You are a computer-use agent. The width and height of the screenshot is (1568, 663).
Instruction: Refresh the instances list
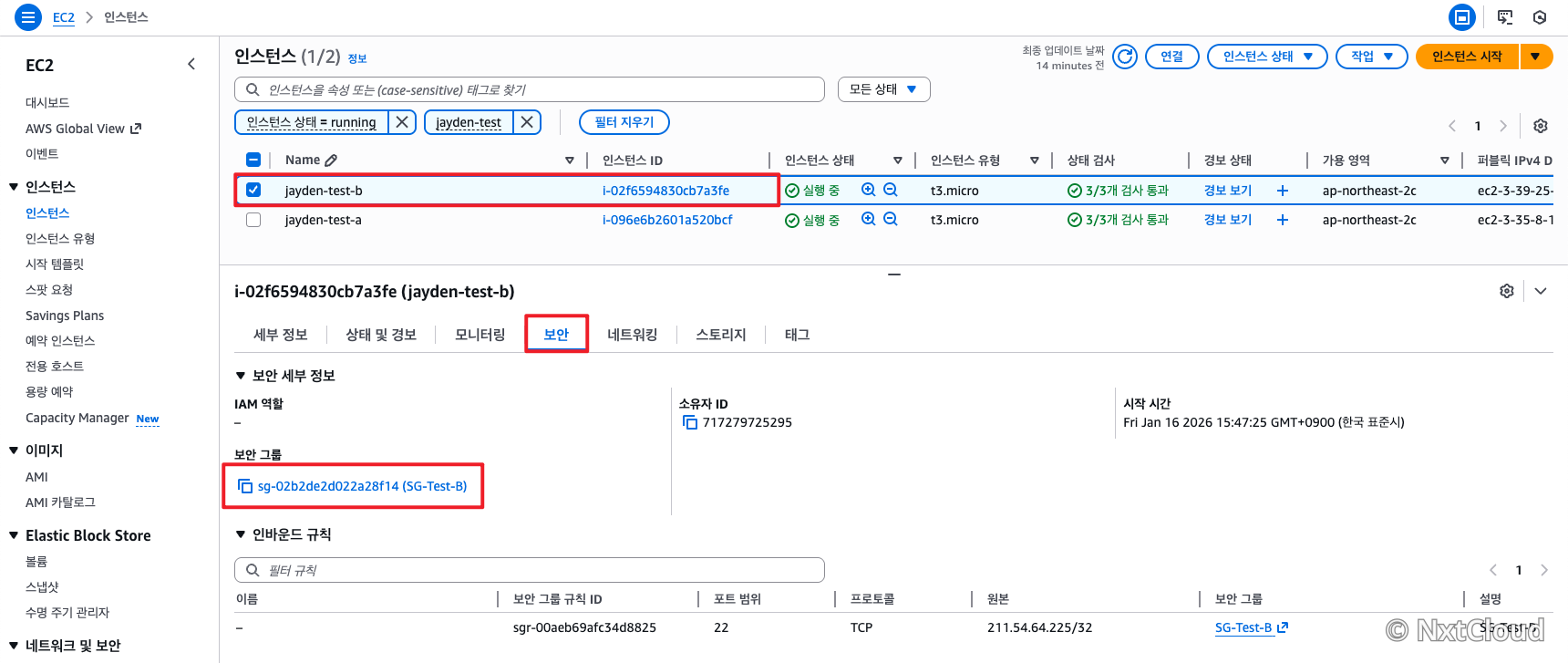click(x=1126, y=57)
